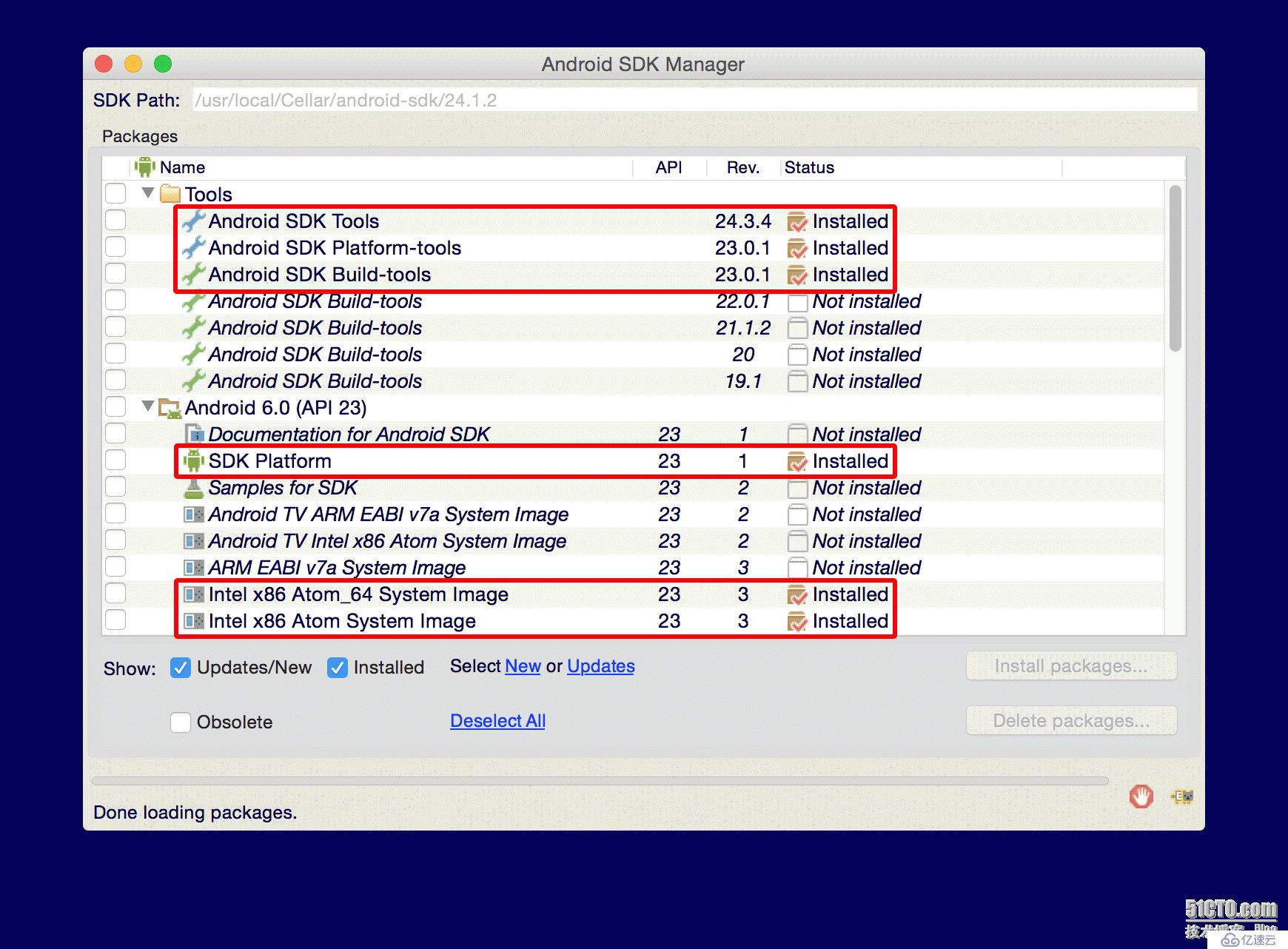Click the Updates link

click(601, 666)
